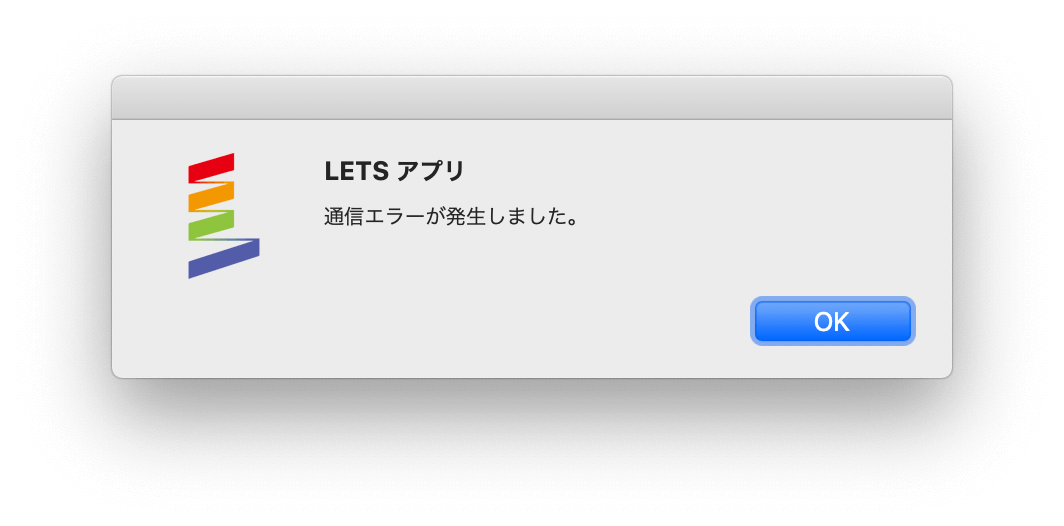Click the 通信エラーが発生しました message text

click(x=451, y=218)
